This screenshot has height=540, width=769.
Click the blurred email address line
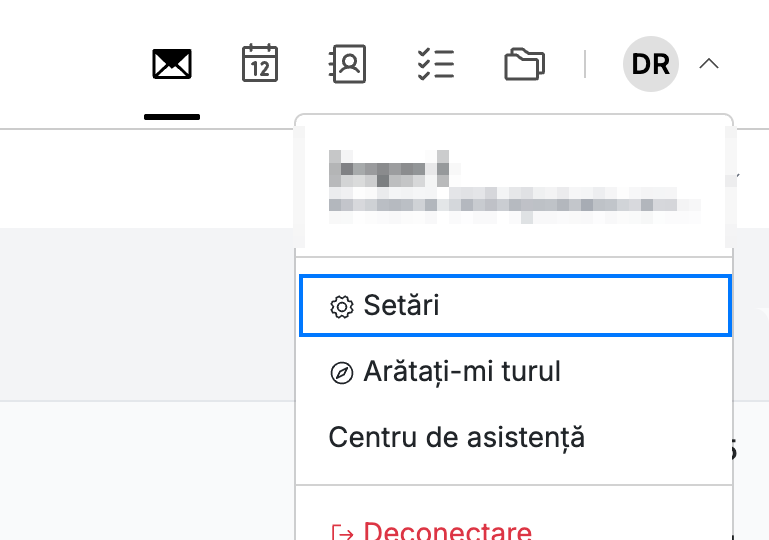(514, 205)
